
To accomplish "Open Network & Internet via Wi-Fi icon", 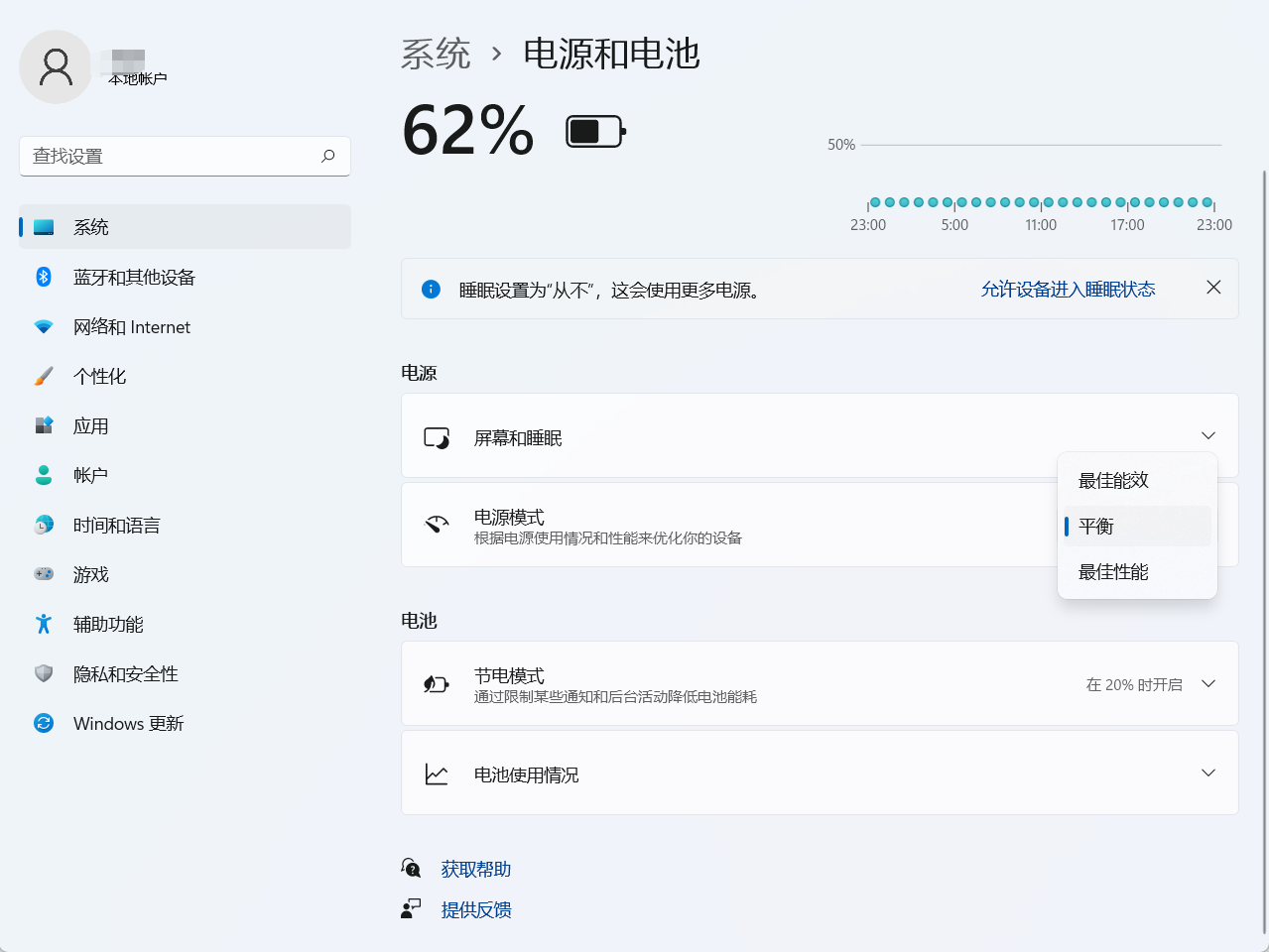I will click(x=44, y=326).
